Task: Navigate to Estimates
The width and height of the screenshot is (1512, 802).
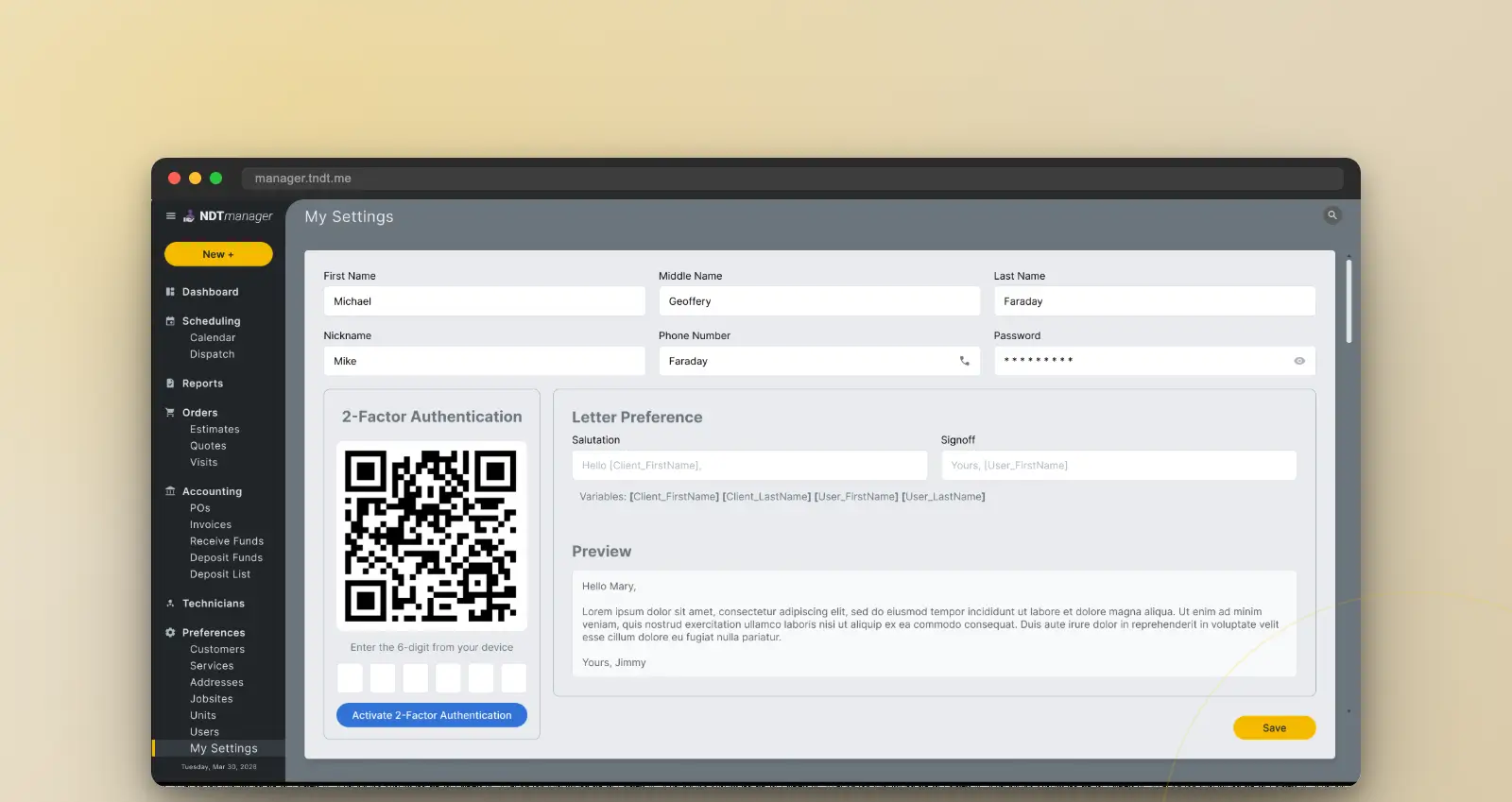Action: pos(215,430)
